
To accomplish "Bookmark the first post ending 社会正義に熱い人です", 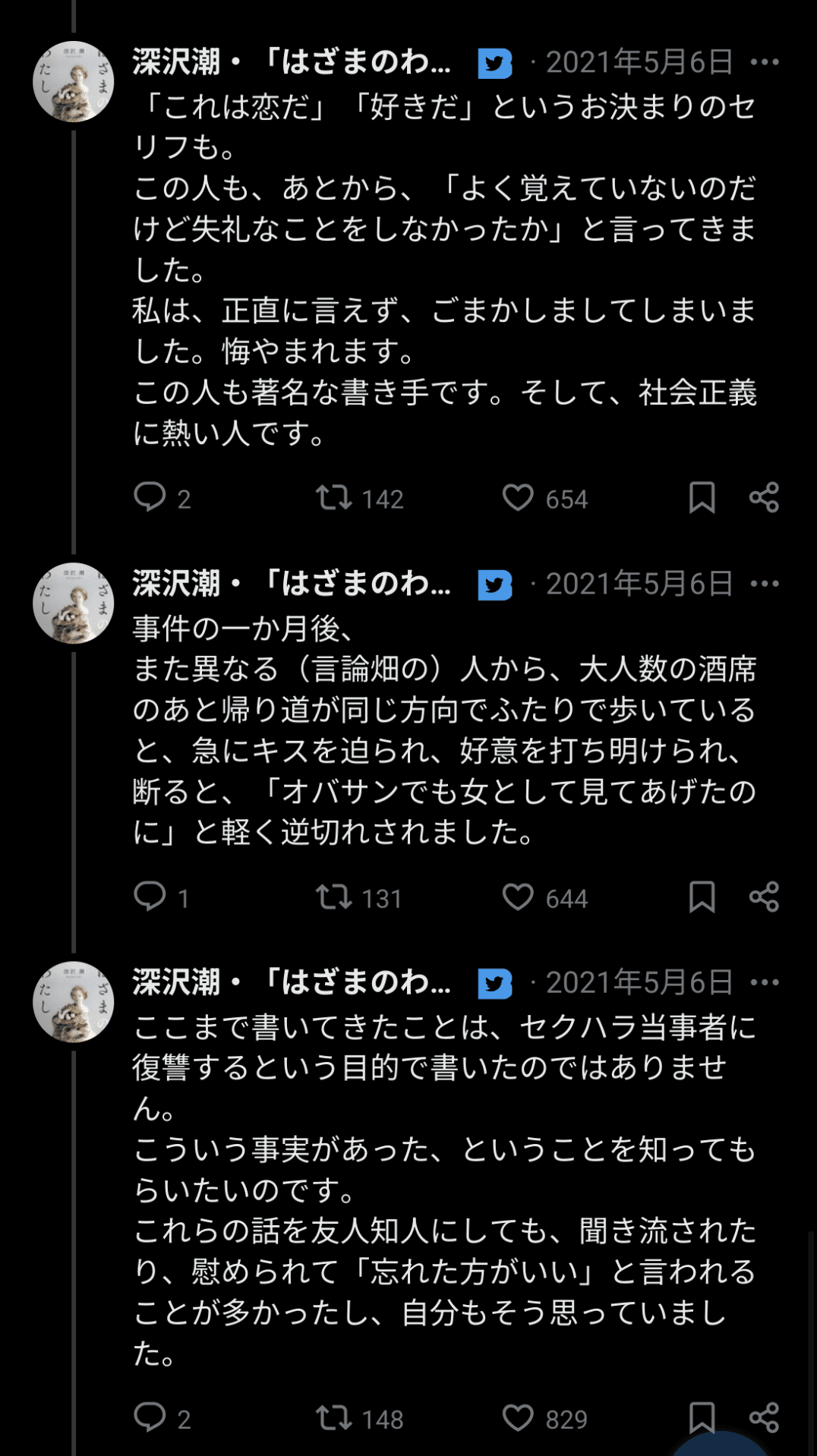I will click(x=702, y=498).
